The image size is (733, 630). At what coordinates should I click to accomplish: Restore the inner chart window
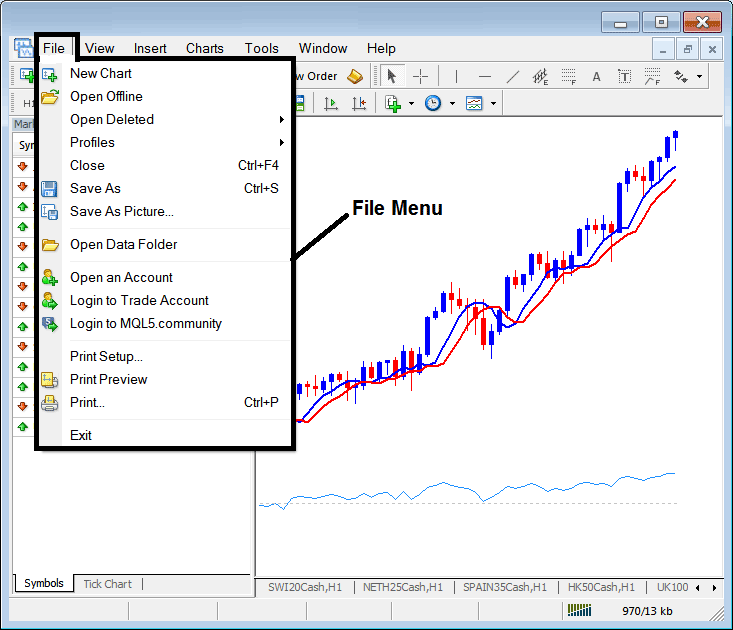(687, 49)
